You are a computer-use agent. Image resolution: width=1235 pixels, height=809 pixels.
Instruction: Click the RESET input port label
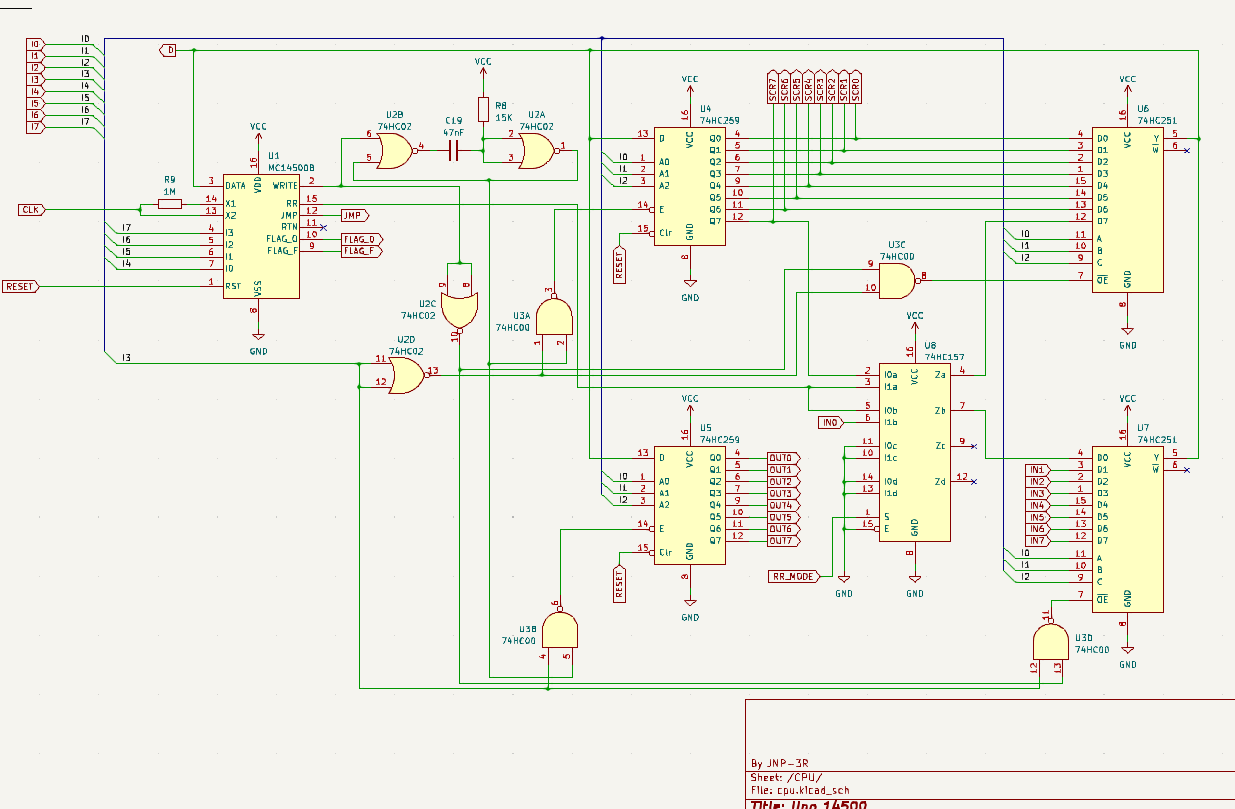pyautogui.click(x=24, y=286)
